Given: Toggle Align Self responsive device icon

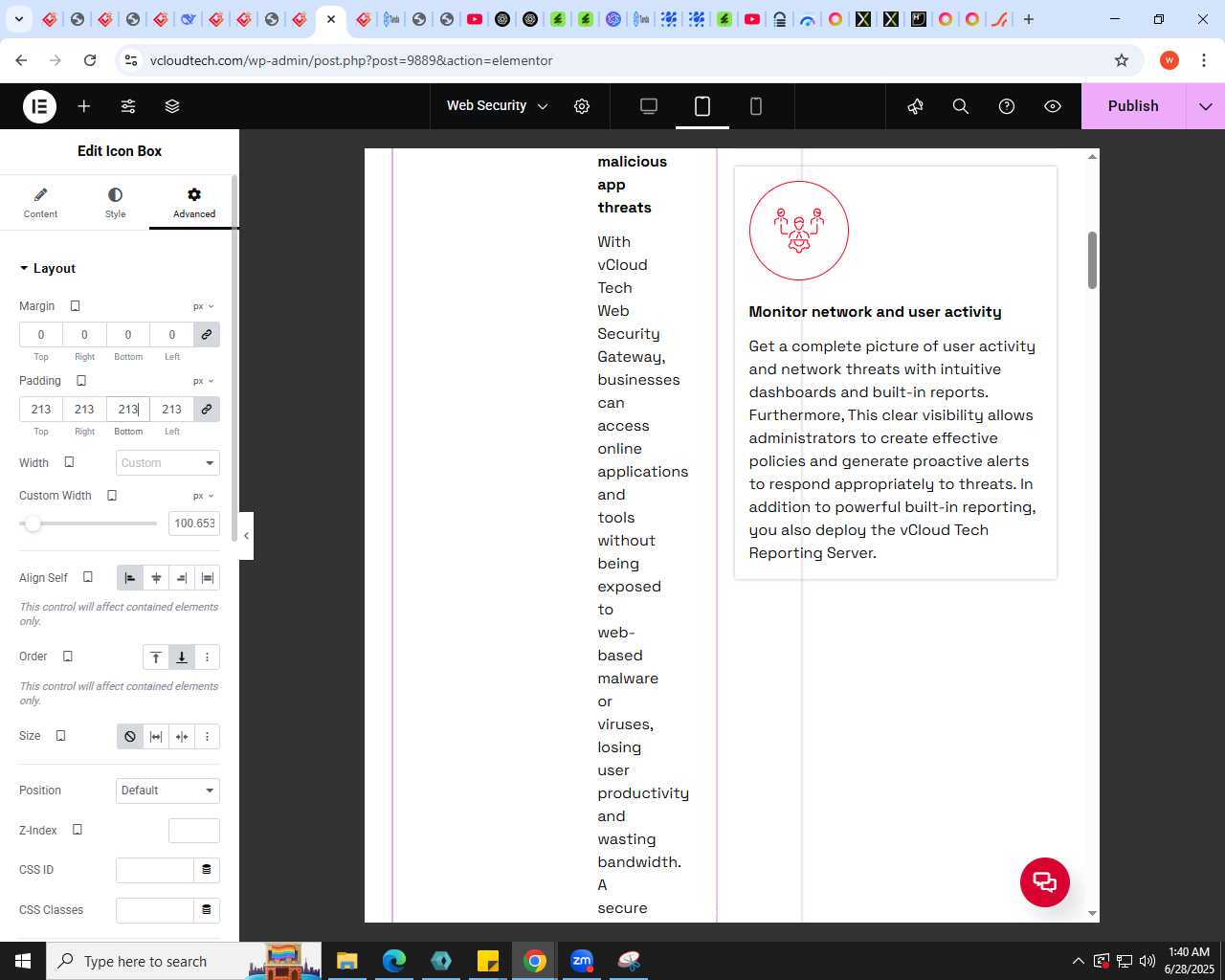Looking at the screenshot, I should 88,577.
